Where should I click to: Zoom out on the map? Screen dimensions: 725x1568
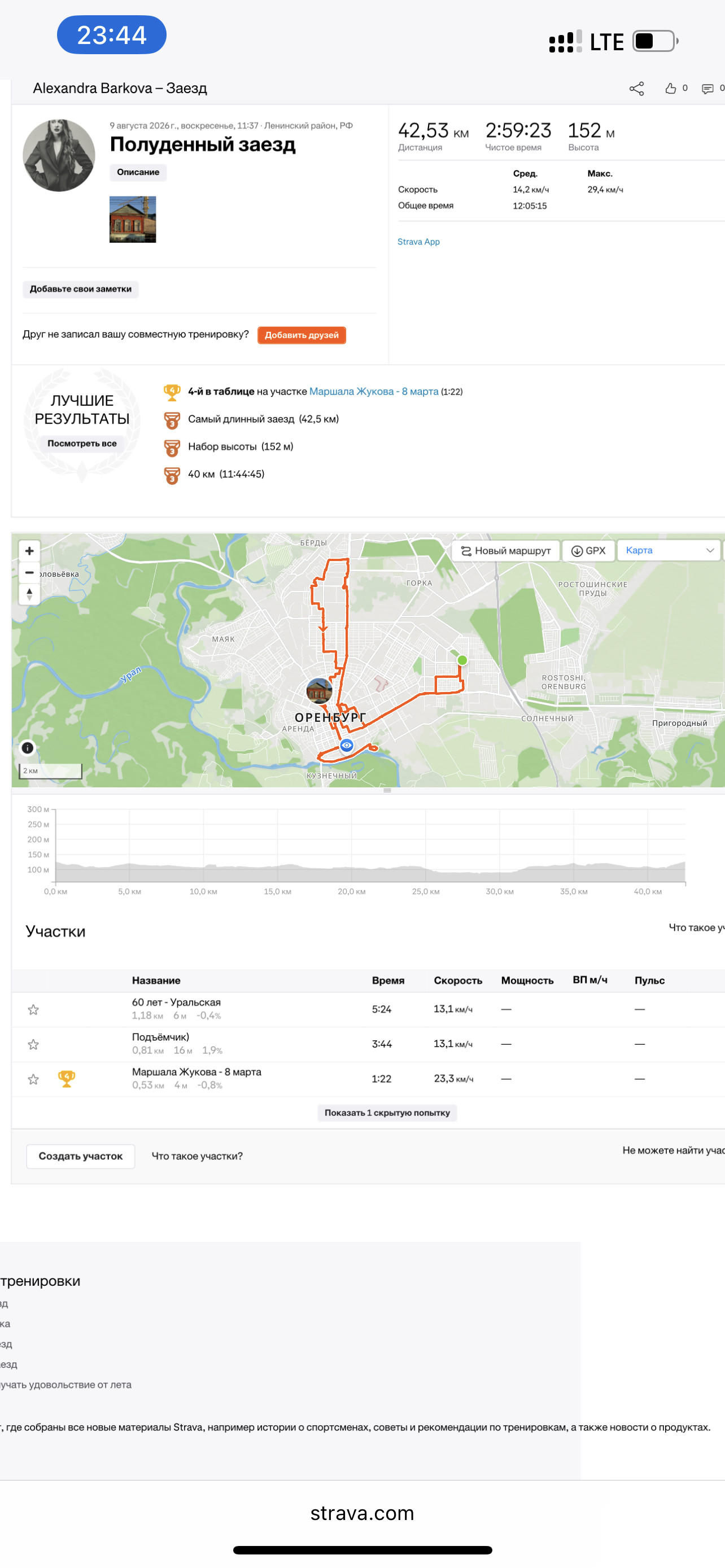[x=29, y=572]
